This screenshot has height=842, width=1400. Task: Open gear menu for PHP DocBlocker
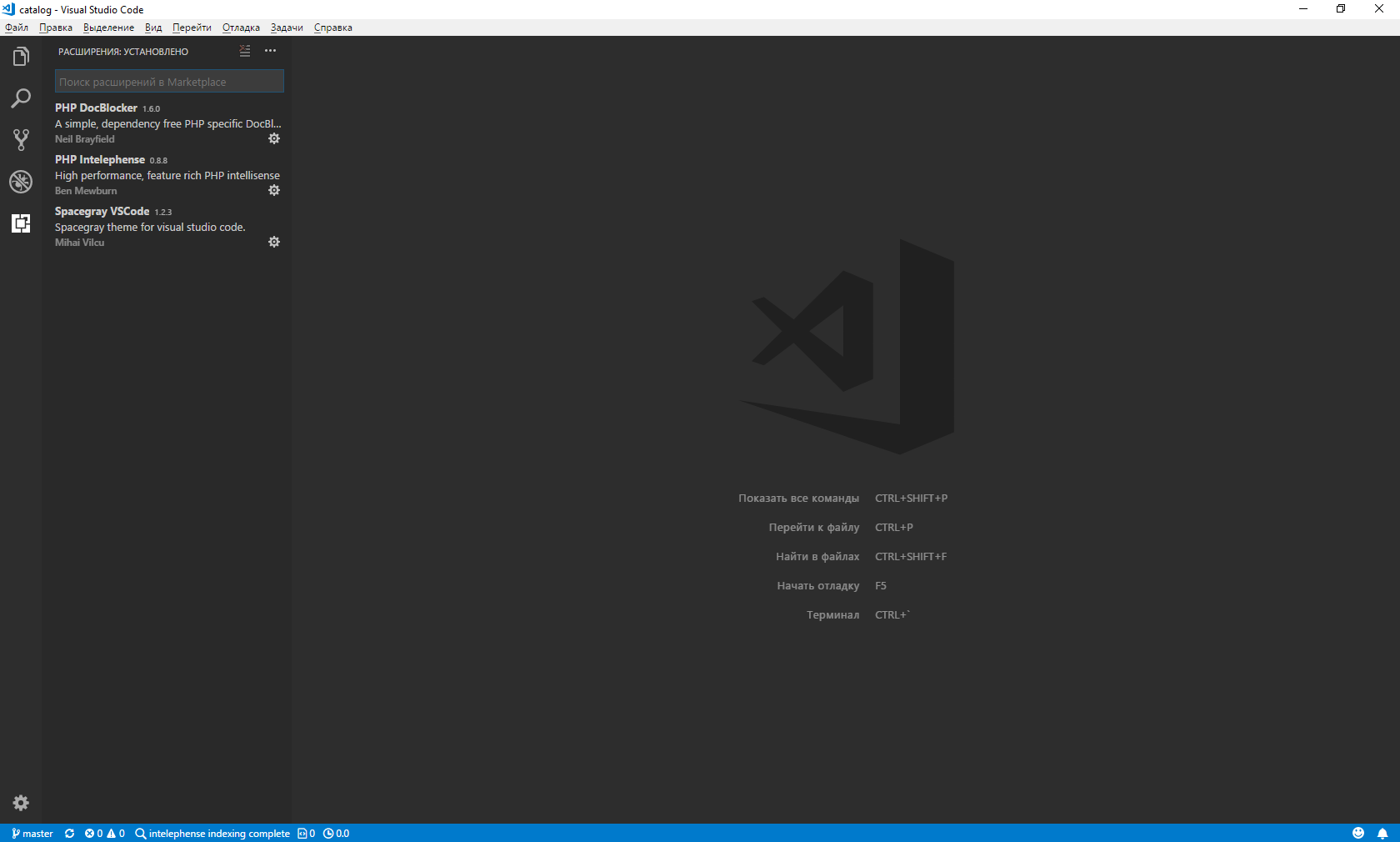274,138
